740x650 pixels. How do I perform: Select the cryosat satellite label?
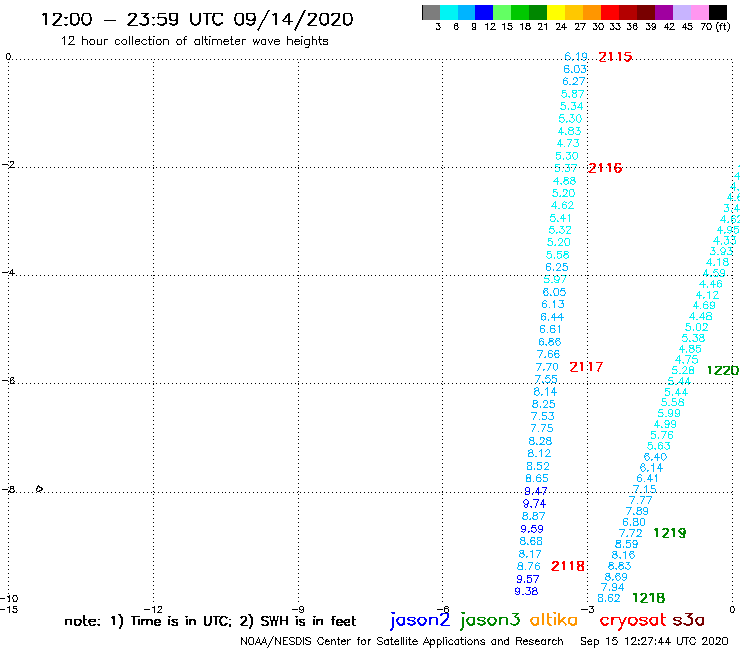[x=633, y=621]
